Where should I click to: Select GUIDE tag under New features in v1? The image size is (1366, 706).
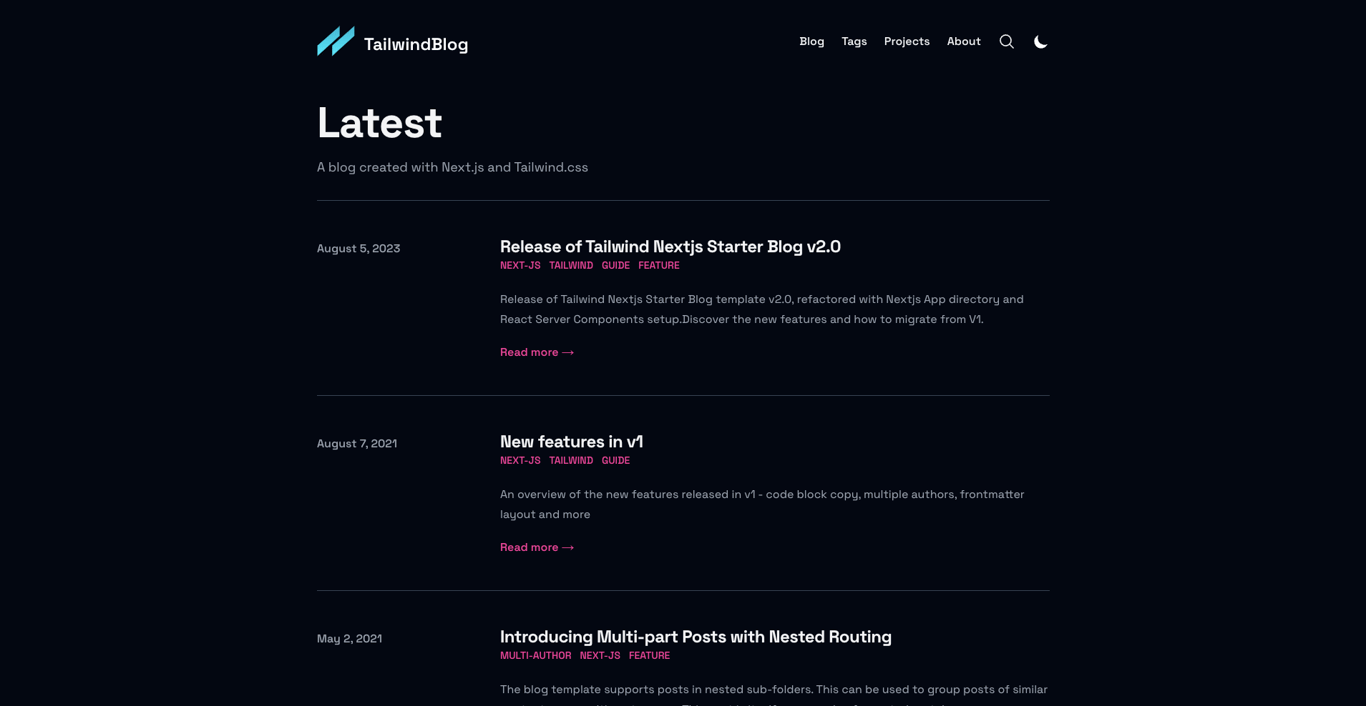616,460
